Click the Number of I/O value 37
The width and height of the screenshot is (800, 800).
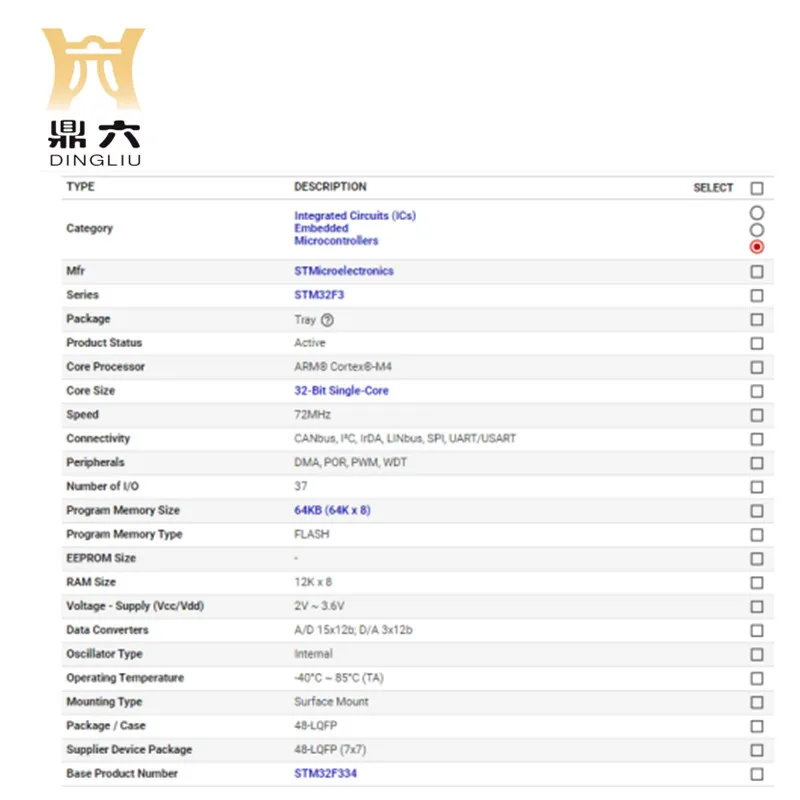pyautogui.click(x=301, y=486)
